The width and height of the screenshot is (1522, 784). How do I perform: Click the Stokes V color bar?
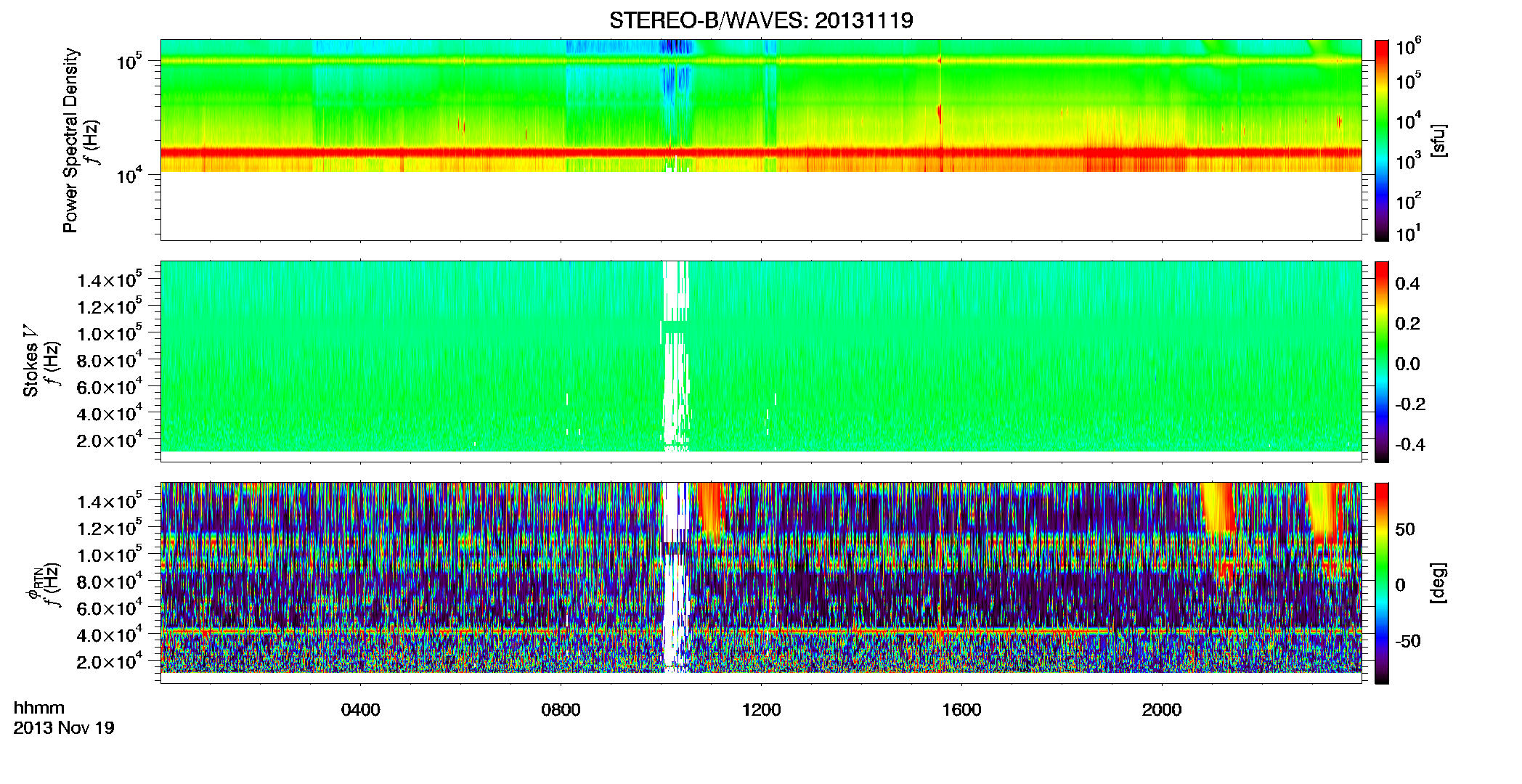click(1382, 362)
